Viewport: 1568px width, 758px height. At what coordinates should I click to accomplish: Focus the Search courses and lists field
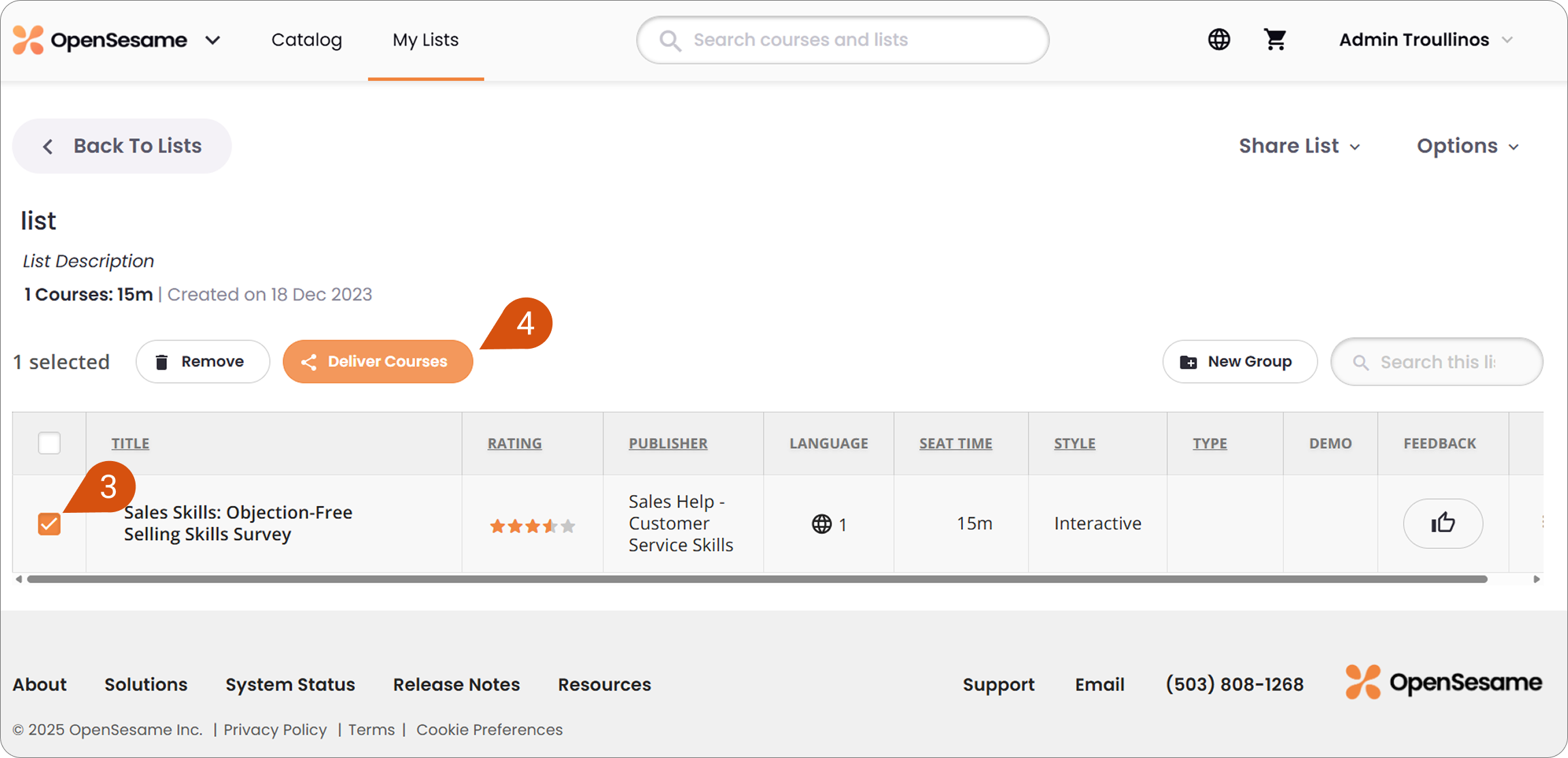point(843,40)
